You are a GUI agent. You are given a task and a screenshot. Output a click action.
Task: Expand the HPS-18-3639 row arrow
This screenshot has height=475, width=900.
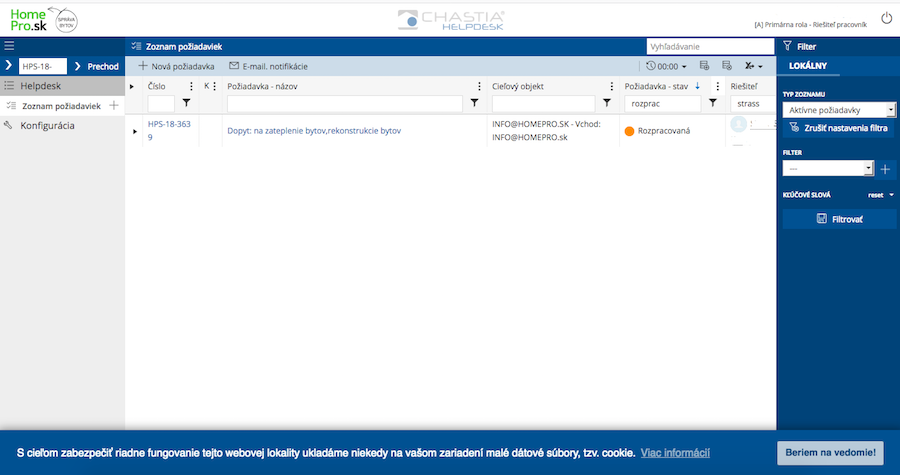pos(135,131)
